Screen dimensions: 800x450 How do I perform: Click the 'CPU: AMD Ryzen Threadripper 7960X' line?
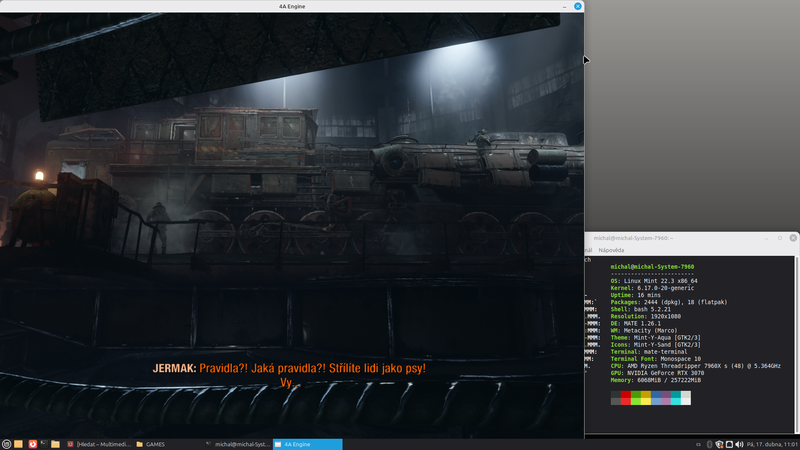[x=695, y=366]
